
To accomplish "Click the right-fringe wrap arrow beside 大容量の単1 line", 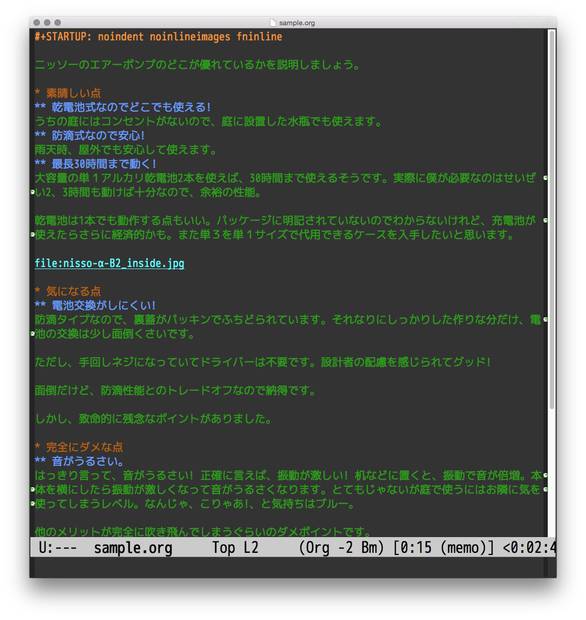I will (x=545, y=178).
